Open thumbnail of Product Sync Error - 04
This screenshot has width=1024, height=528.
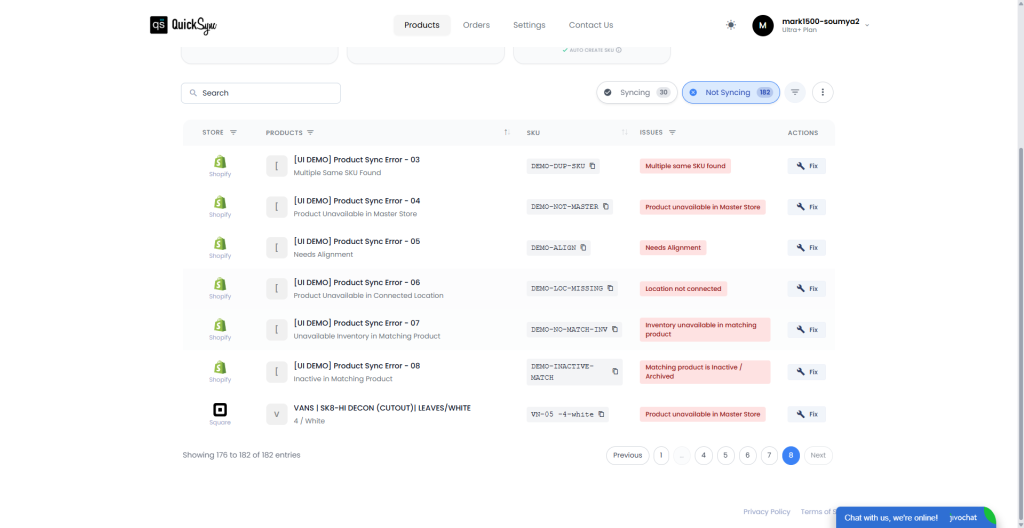[277, 207]
